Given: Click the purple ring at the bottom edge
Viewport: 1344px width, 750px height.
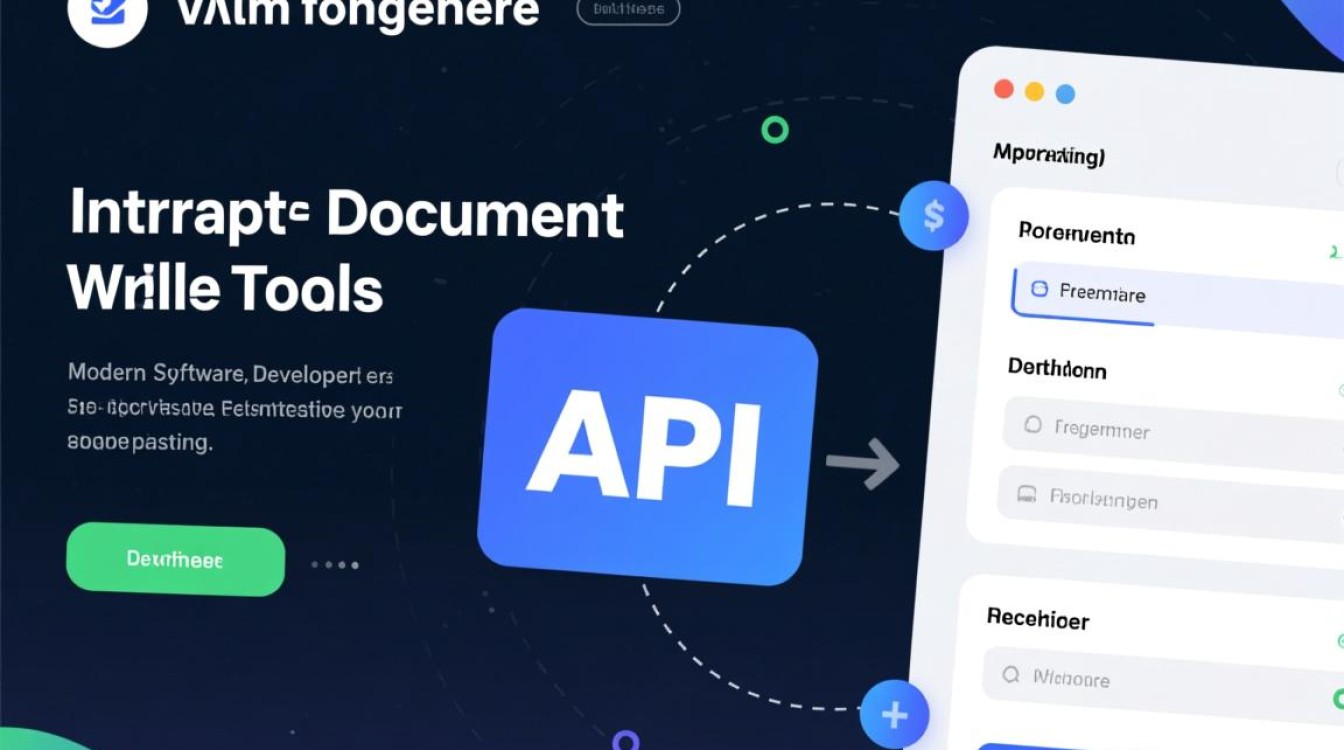Looking at the screenshot, I should 625,741.
